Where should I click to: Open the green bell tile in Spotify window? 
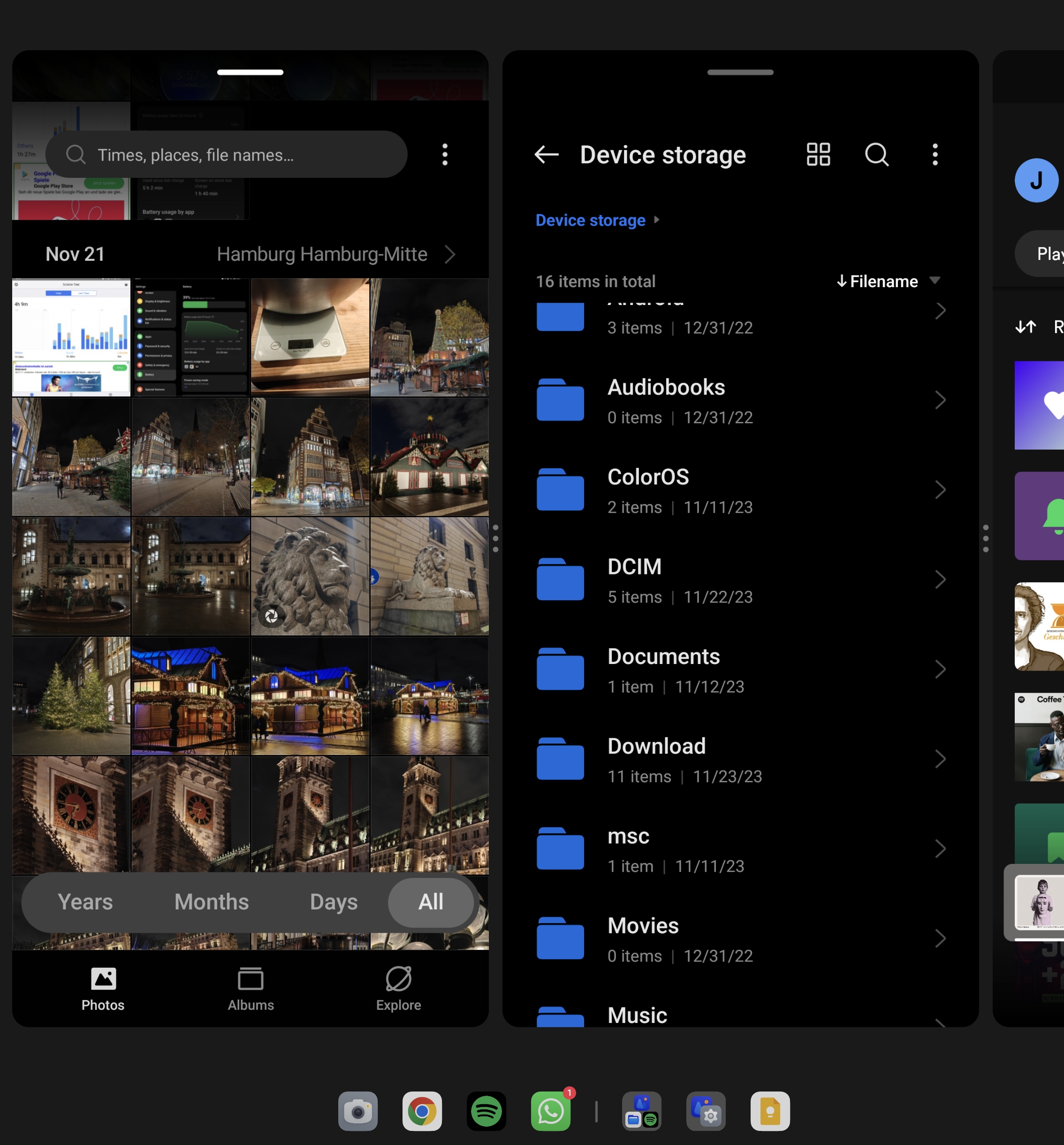point(1039,516)
